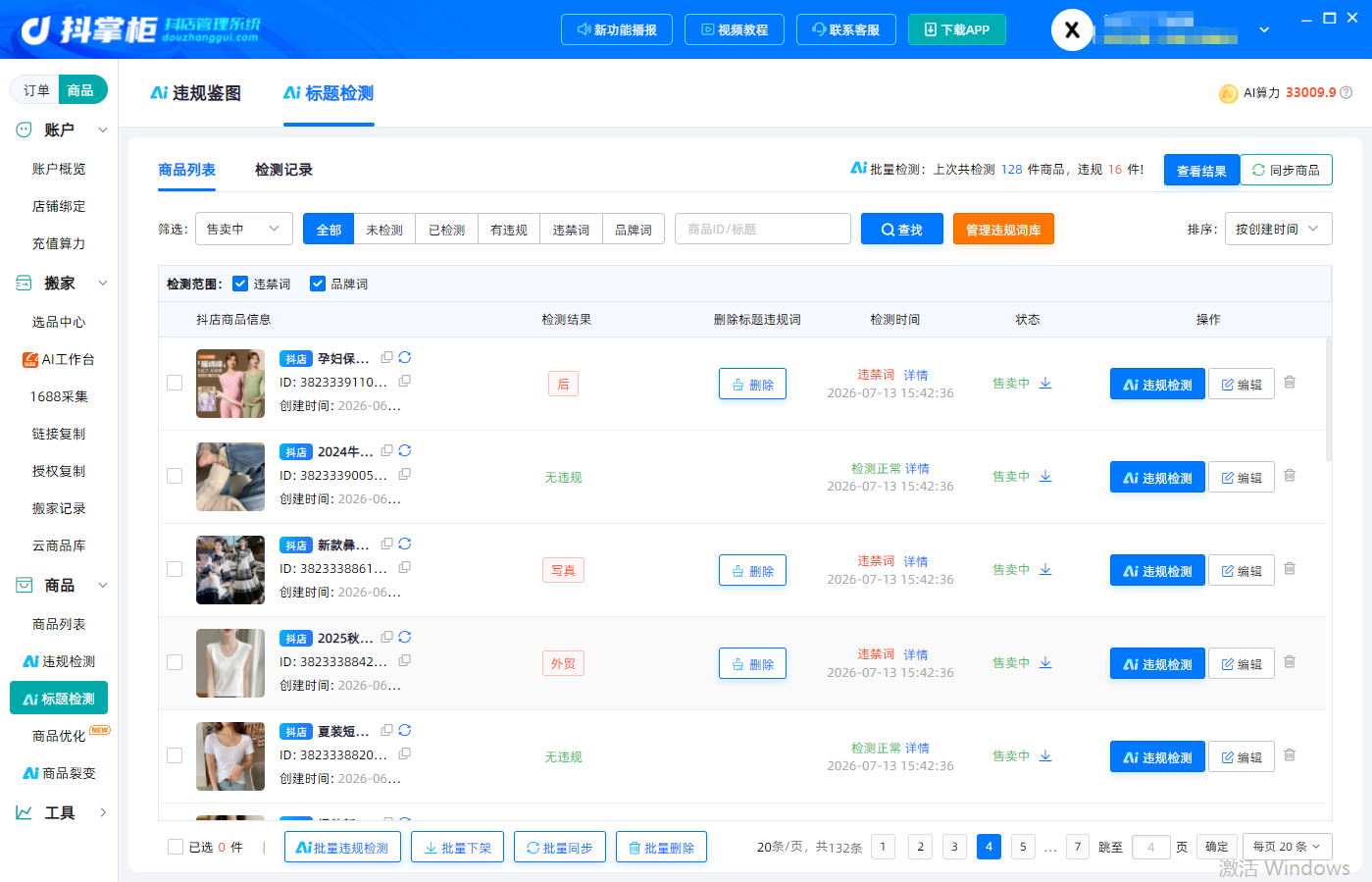
Task: Switch to the 违规鉴图 tab
Action: pos(195,93)
